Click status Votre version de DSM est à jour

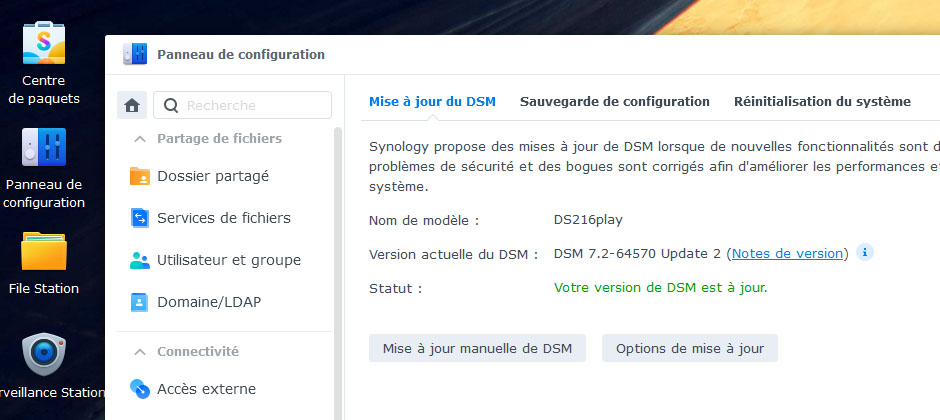pos(661,288)
